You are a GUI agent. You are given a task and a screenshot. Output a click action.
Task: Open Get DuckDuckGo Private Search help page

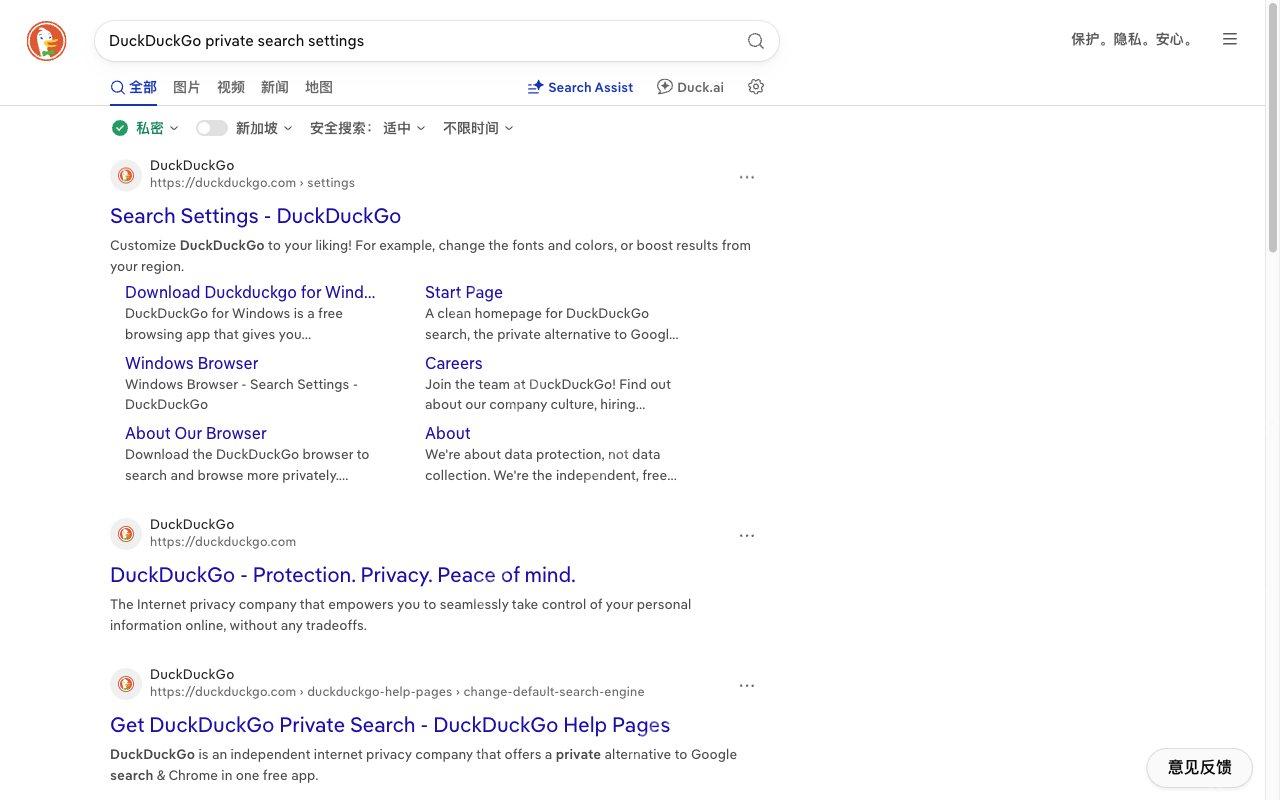click(x=390, y=725)
